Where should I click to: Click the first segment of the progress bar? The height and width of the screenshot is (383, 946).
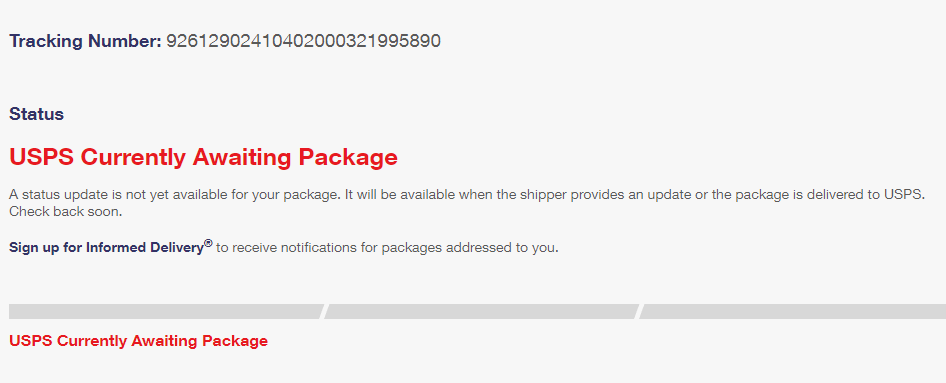click(x=166, y=311)
